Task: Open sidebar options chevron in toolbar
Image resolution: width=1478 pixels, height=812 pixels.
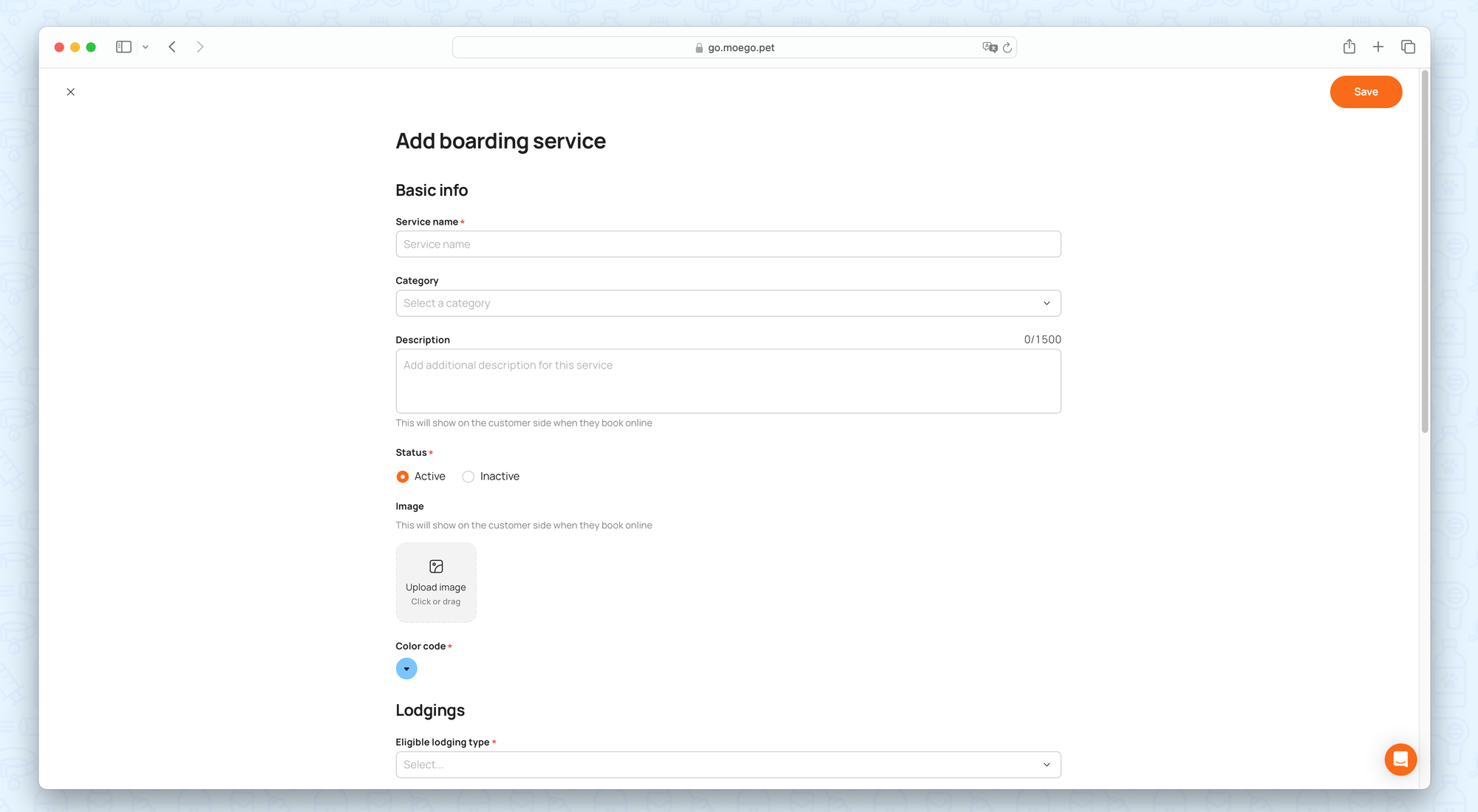Action: (x=146, y=47)
